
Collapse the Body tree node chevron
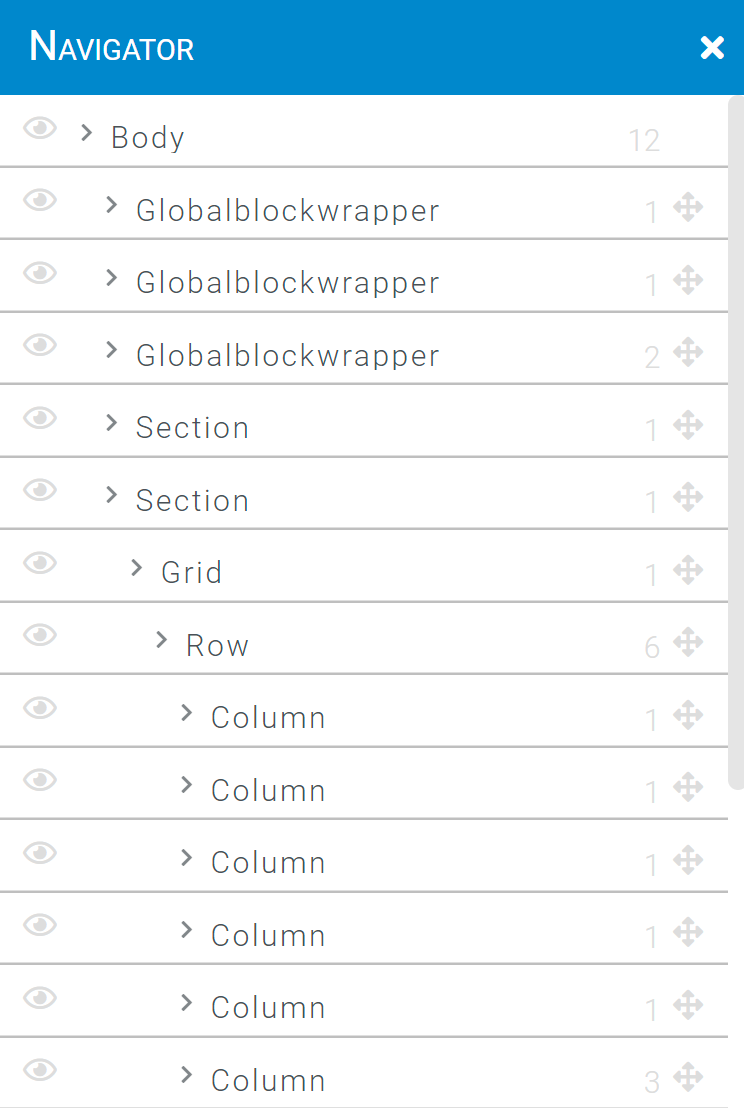[x=86, y=132]
